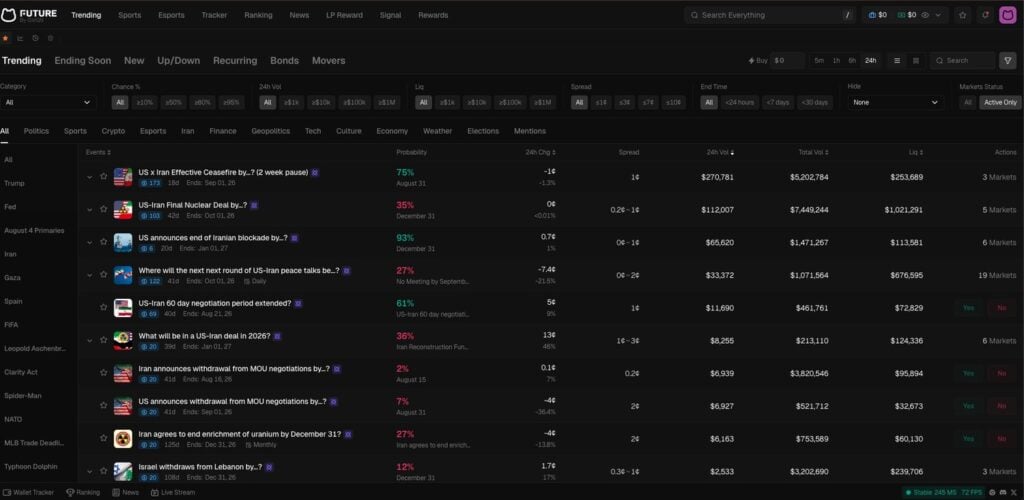Open News in the bottom bar
The width and height of the screenshot is (1024, 500).
pos(125,493)
